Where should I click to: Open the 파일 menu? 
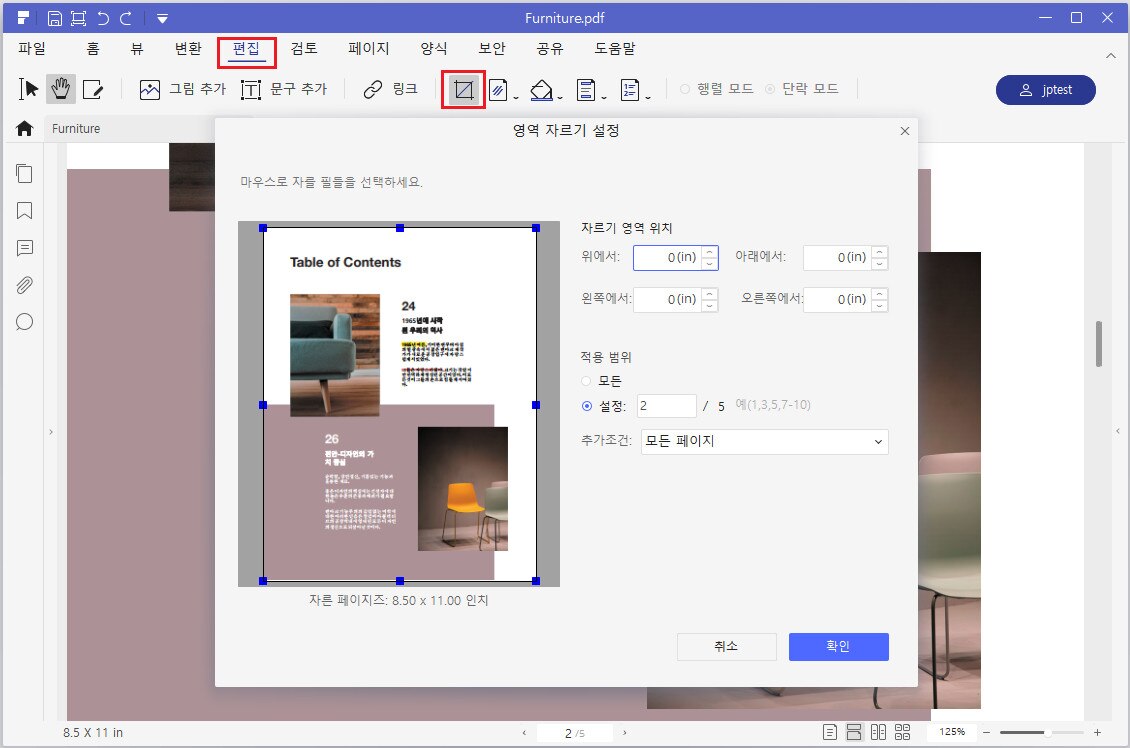tap(32, 48)
